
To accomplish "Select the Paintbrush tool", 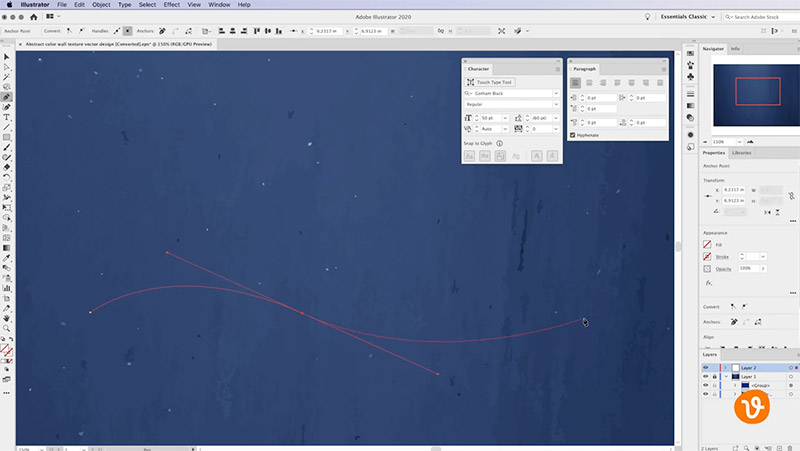I will 7,147.
